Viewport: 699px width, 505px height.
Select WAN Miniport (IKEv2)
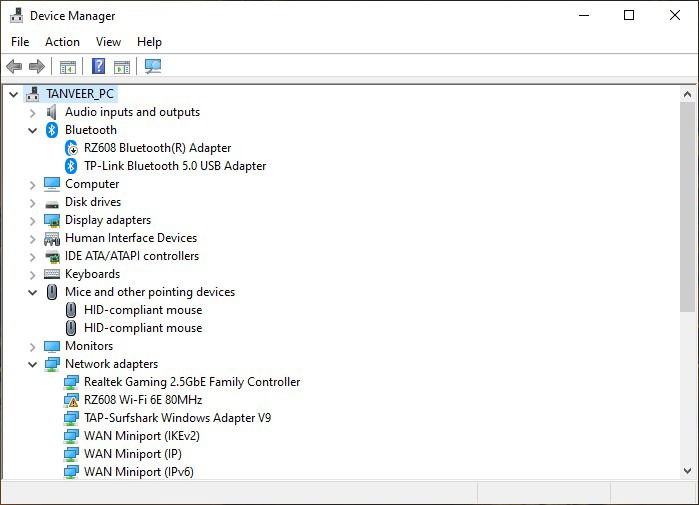pos(142,436)
